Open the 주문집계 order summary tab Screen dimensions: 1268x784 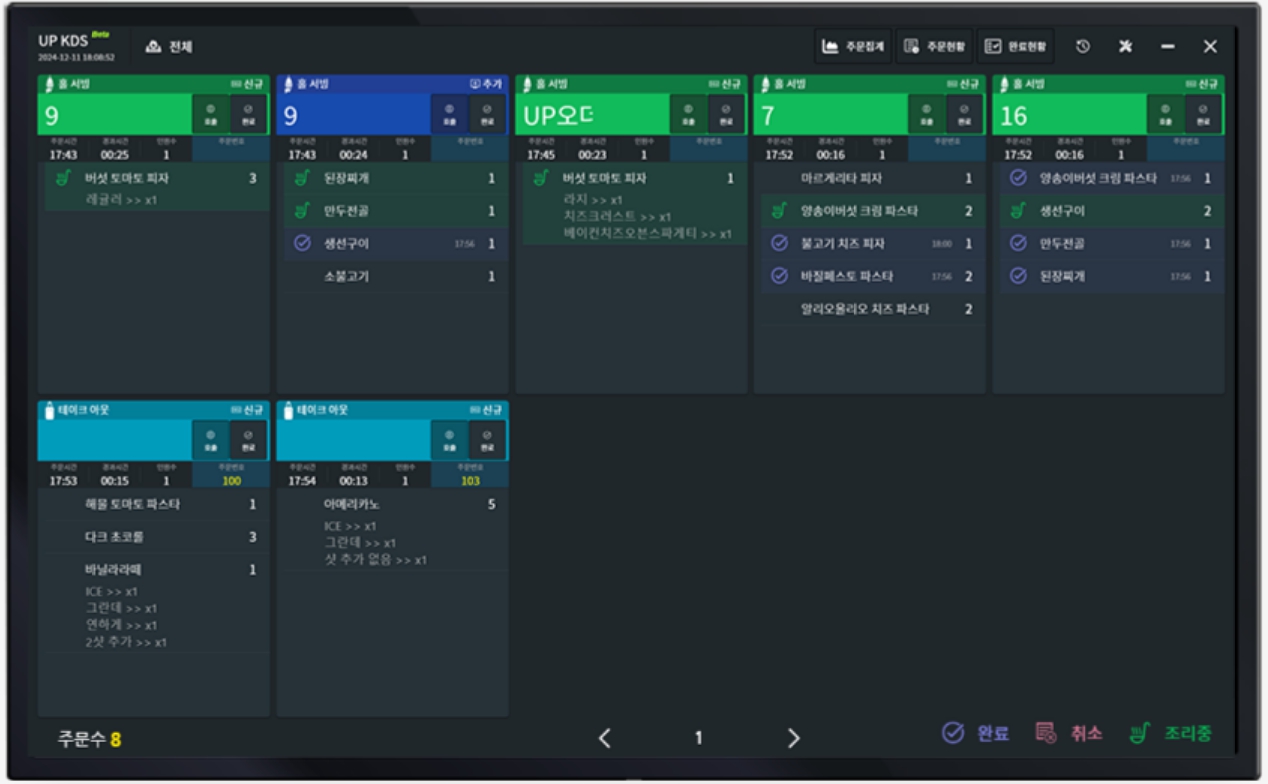click(853, 47)
